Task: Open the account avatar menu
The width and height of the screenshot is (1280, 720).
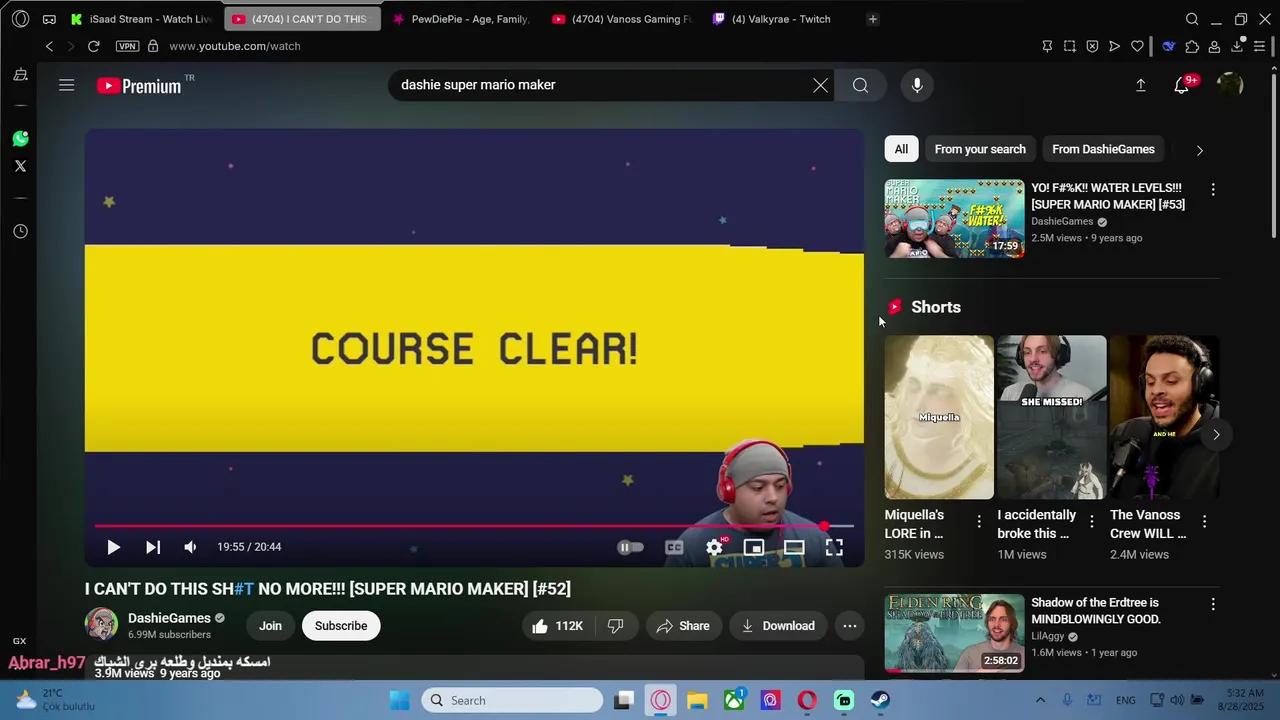Action: (x=1229, y=85)
